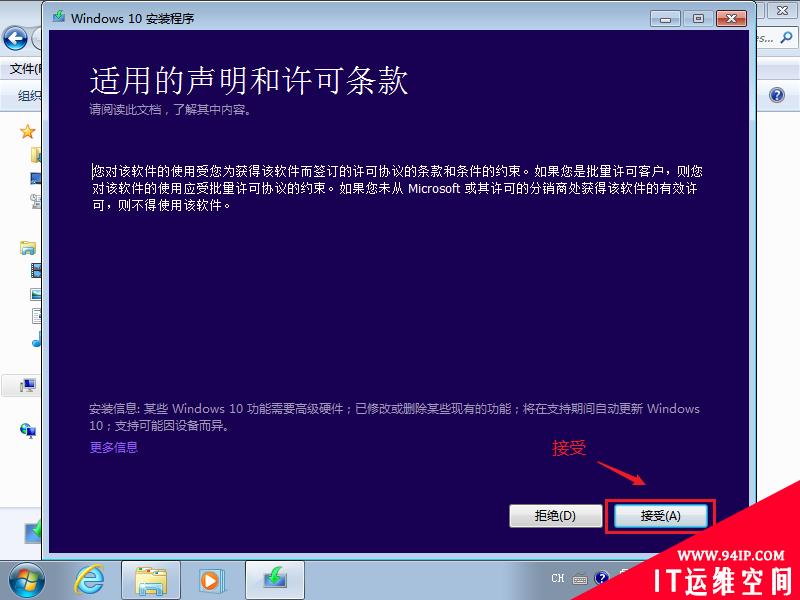The height and width of the screenshot is (600, 800).
Task: Select the Videos library icon in Explorer sidebar
Action: (36, 270)
